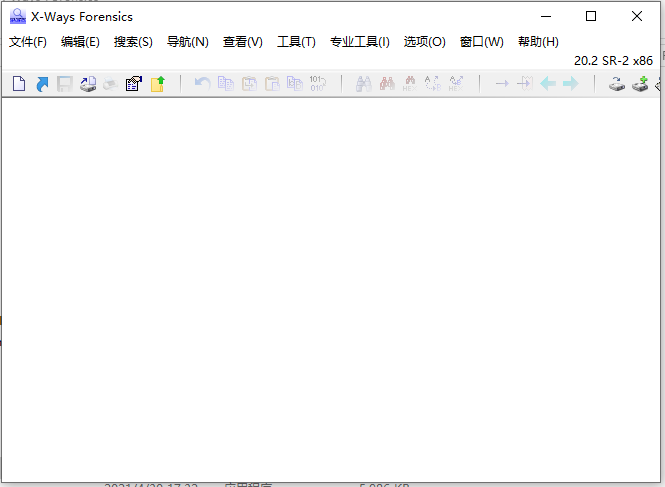
Task: Click the binoculars HEX find icon
Action: 410,84
